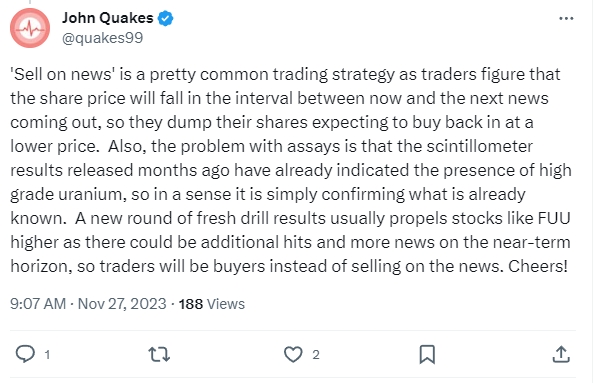
Task: Click the Nov 27, 2023 date
Action: [x=122, y=304]
